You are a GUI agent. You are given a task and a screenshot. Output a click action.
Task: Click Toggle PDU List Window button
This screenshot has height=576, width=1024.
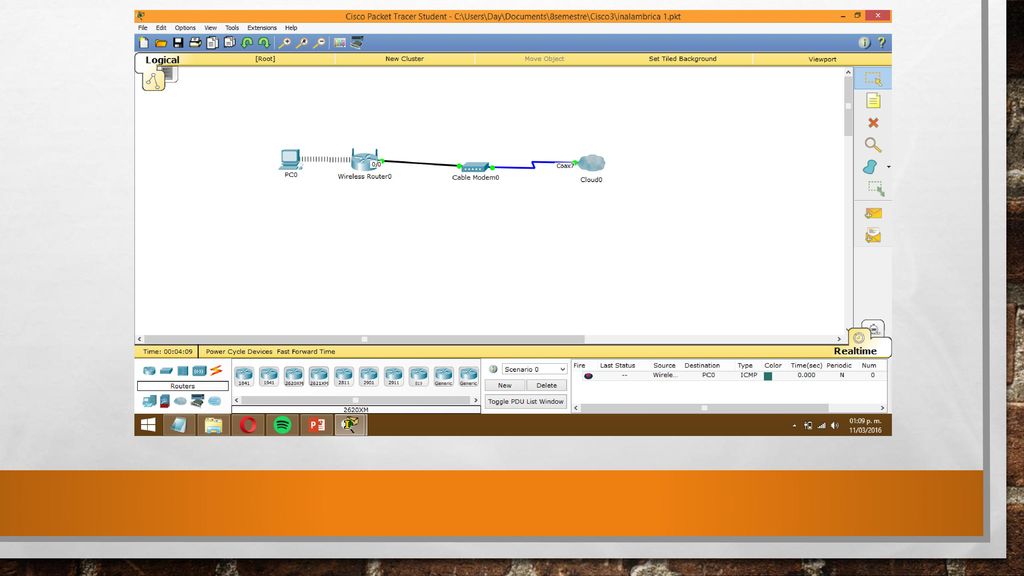[x=526, y=402]
